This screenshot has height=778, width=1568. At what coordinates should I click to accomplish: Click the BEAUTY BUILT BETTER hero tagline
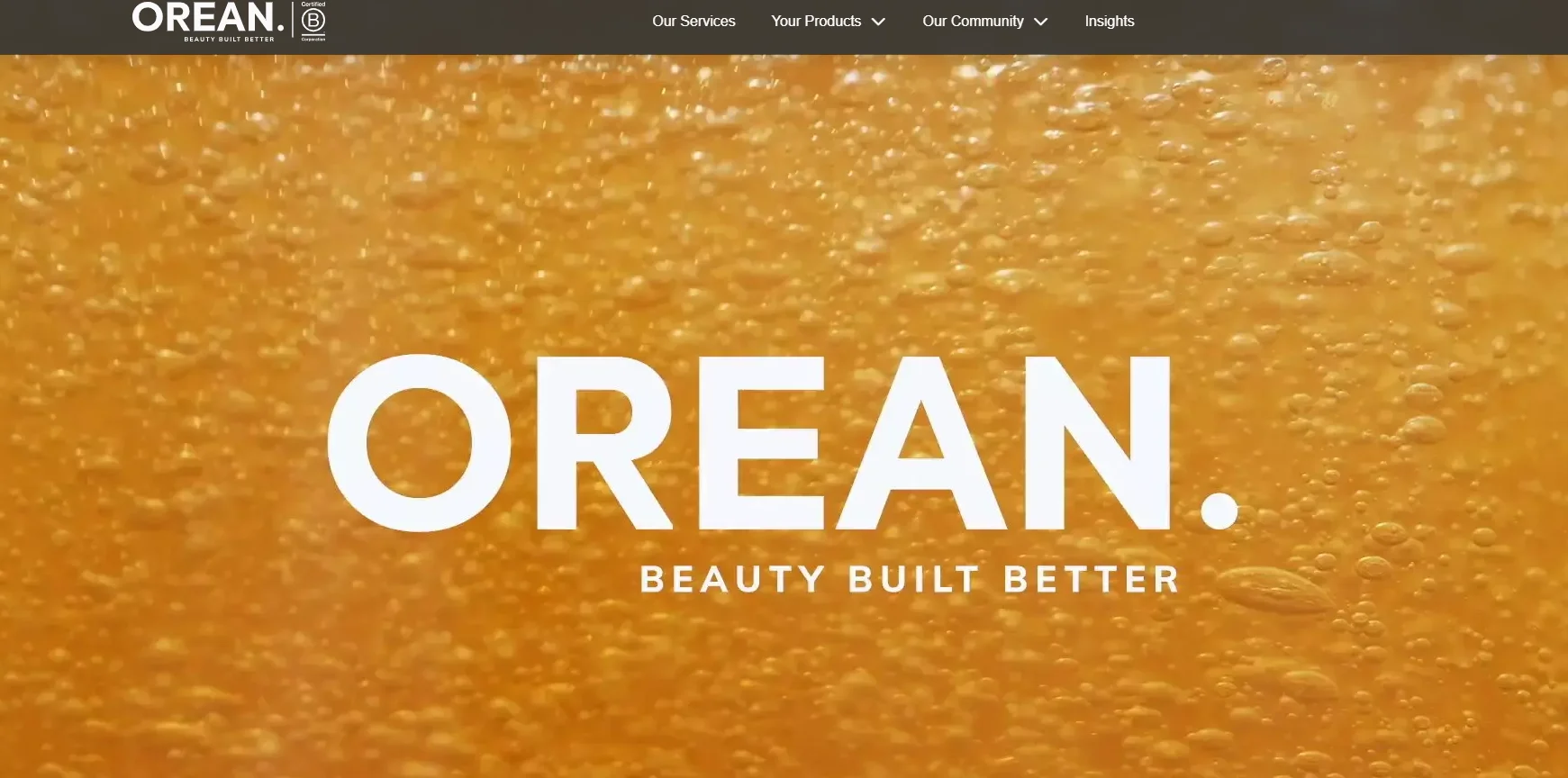(910, 579)
